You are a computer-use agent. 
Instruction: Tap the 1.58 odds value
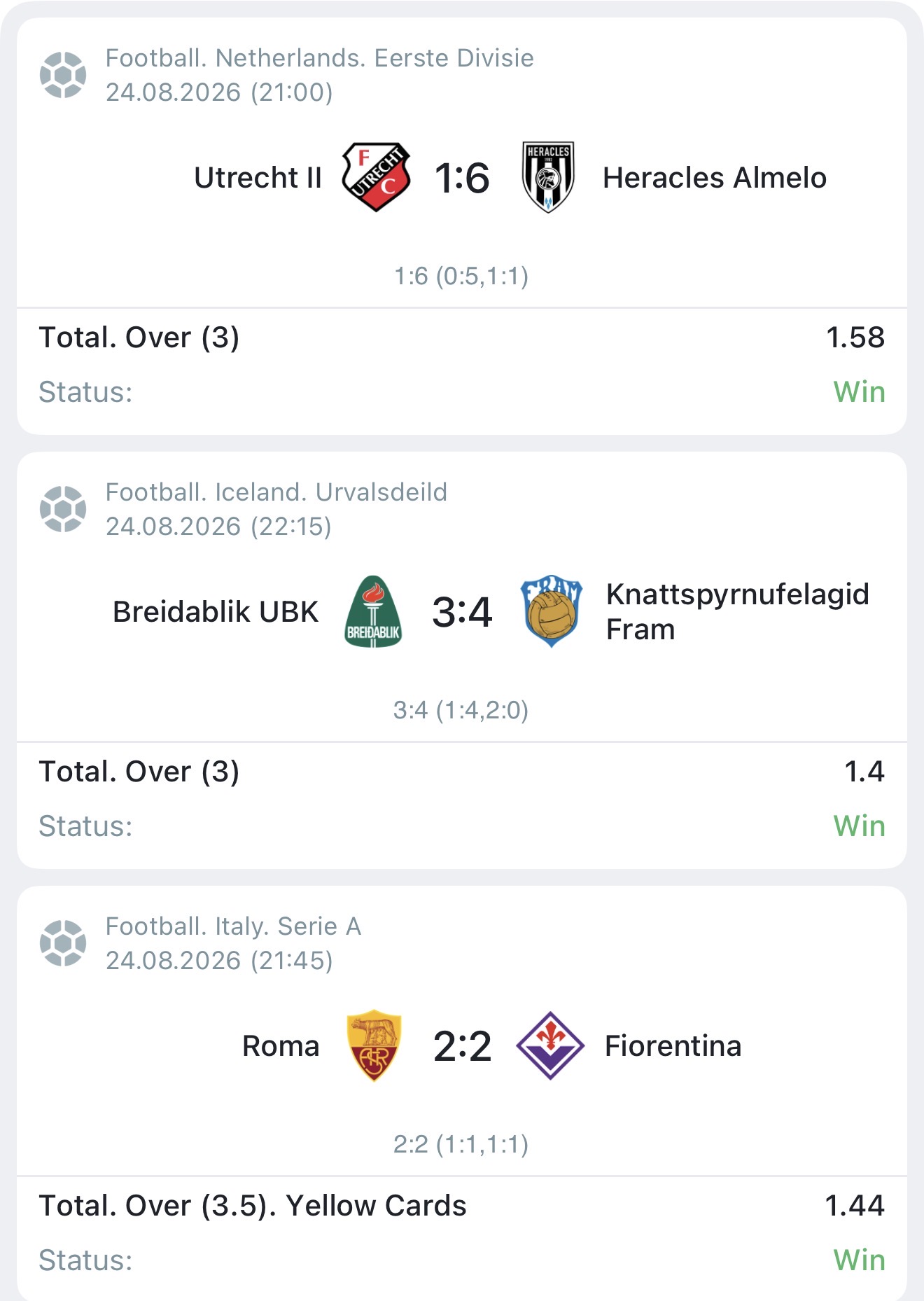point(855,338)
